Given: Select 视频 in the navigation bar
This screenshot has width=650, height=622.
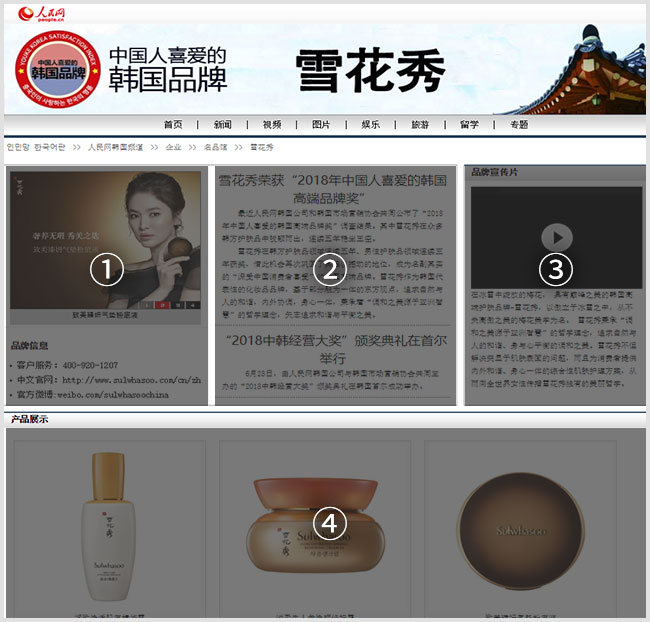Looking at the screenshot, I should (272, 124).
